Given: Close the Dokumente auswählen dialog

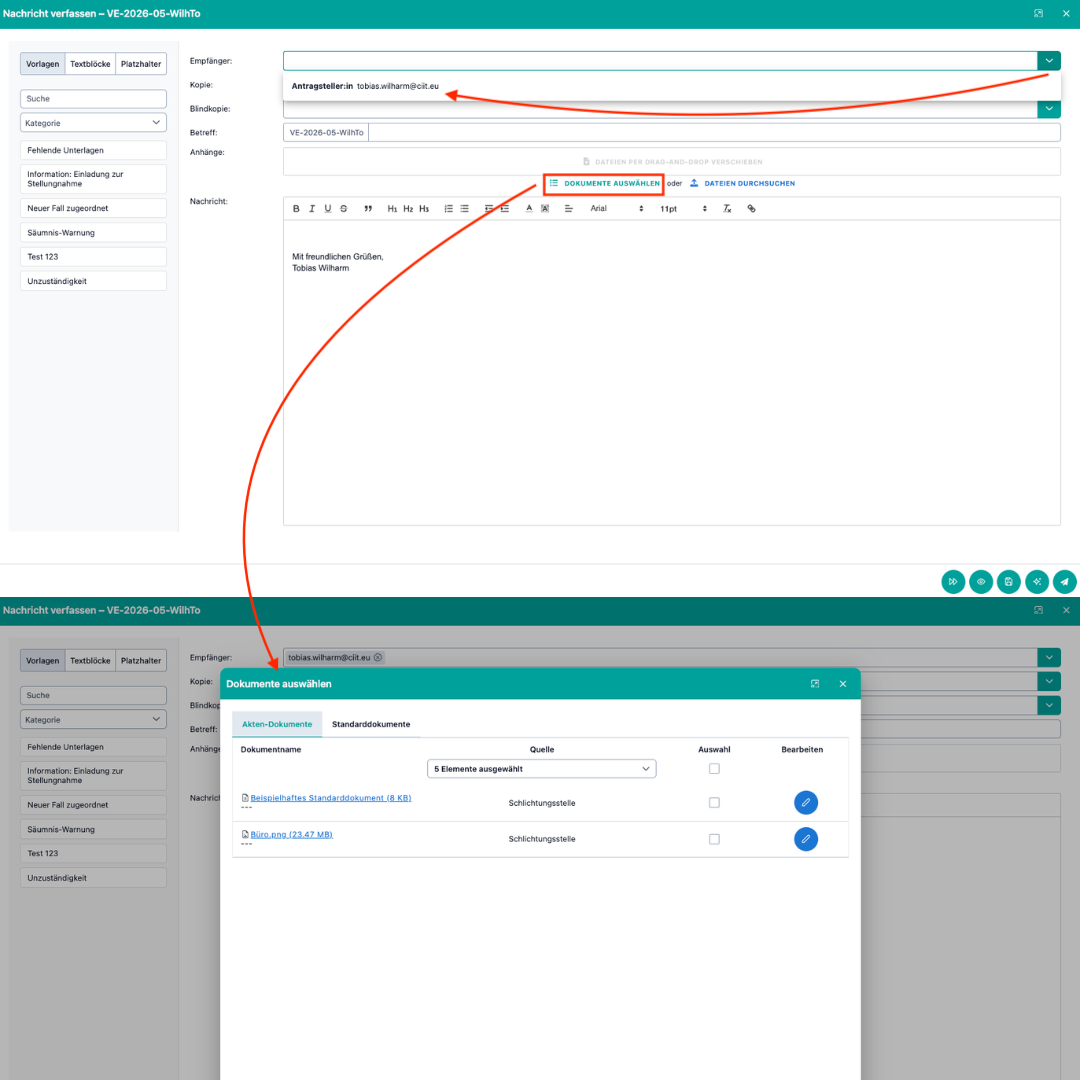Looking at the screenshot, I should click(842, 684).
